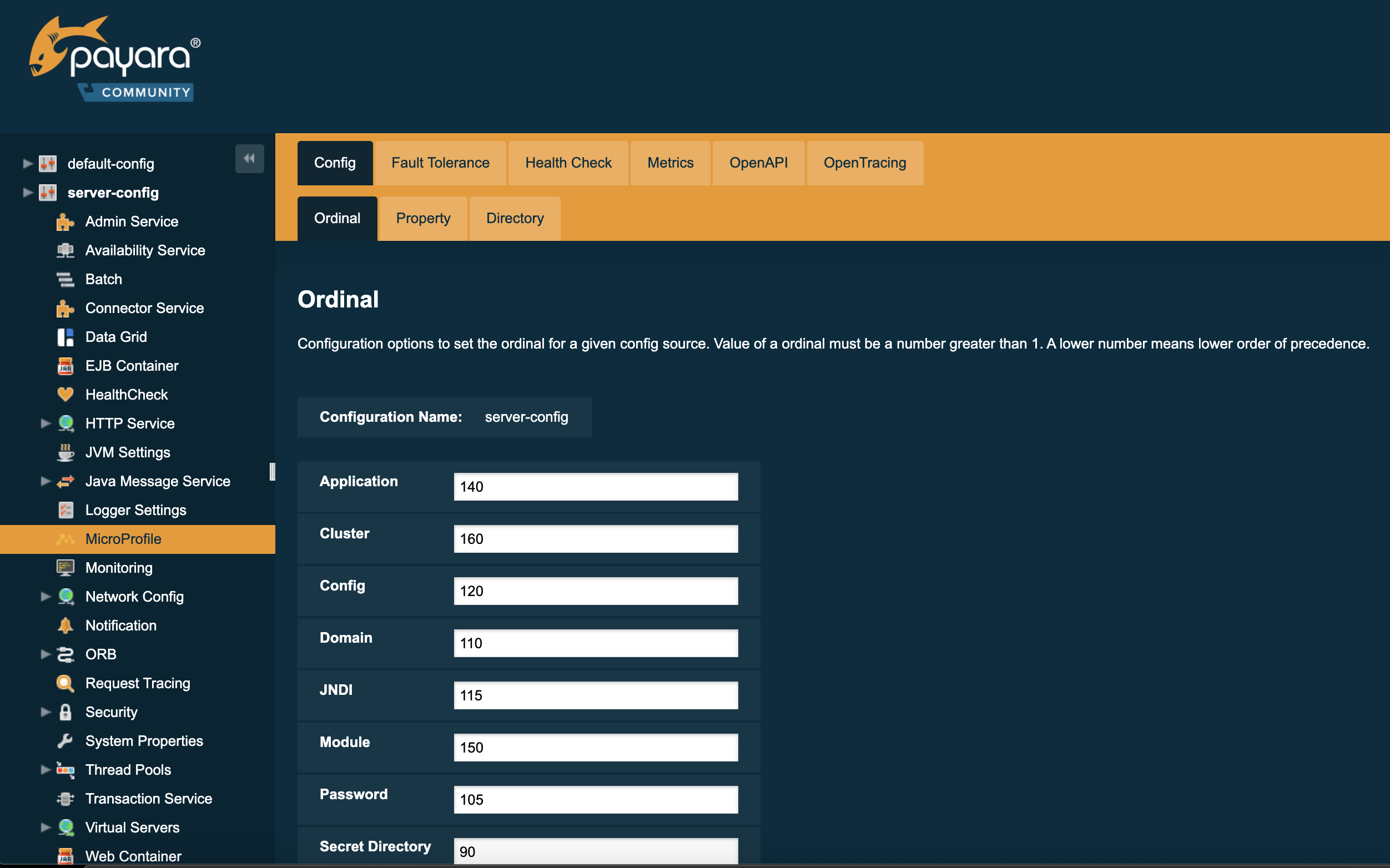The height and width of the screenshot is (868, 1390).
Task: Click the Availability Service icon
Action: tap(65, 250)
